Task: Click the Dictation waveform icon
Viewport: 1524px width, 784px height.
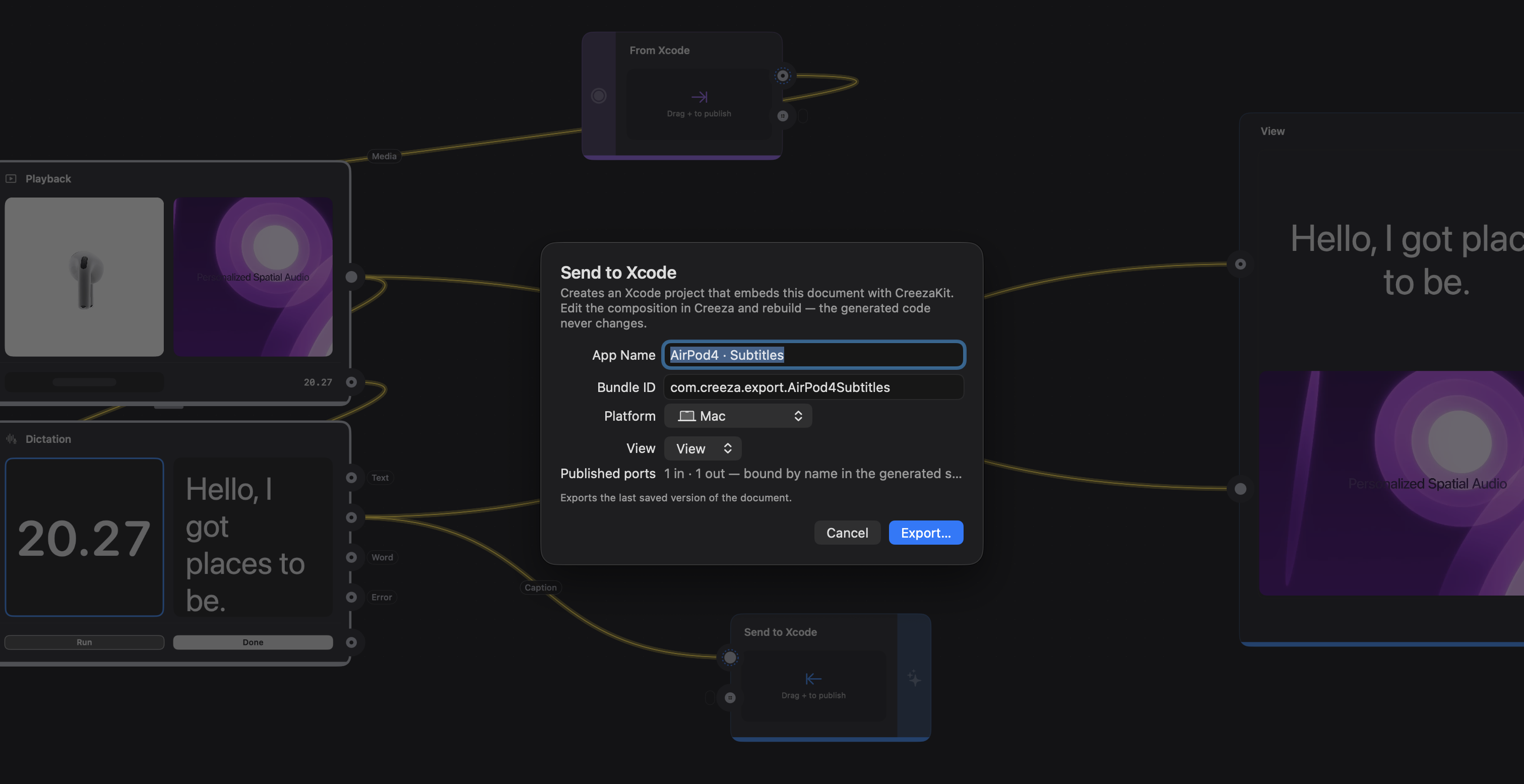Action: click(11, 439)
